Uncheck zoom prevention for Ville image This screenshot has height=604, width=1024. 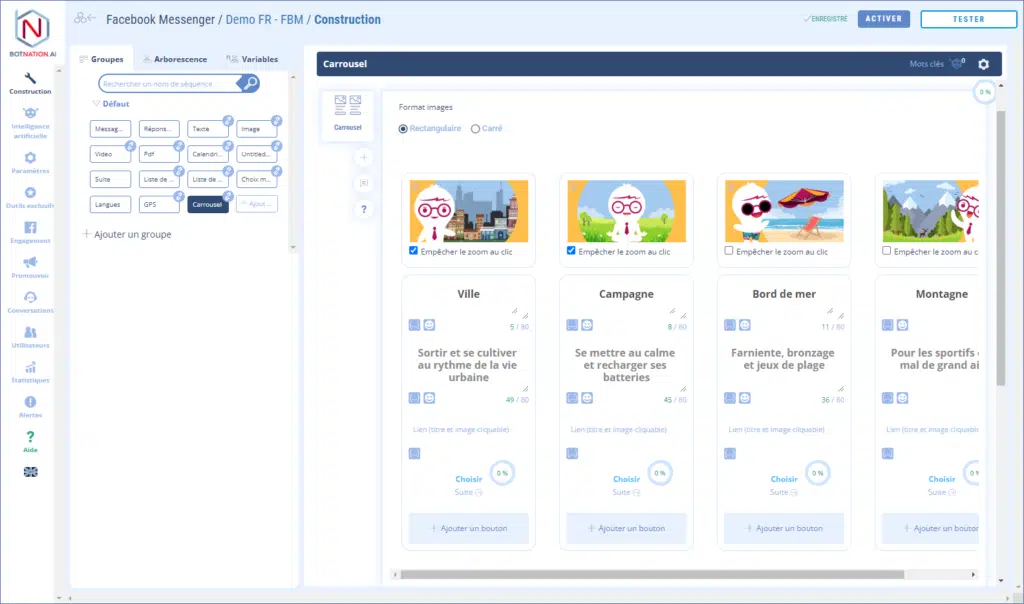coord(414,251)
